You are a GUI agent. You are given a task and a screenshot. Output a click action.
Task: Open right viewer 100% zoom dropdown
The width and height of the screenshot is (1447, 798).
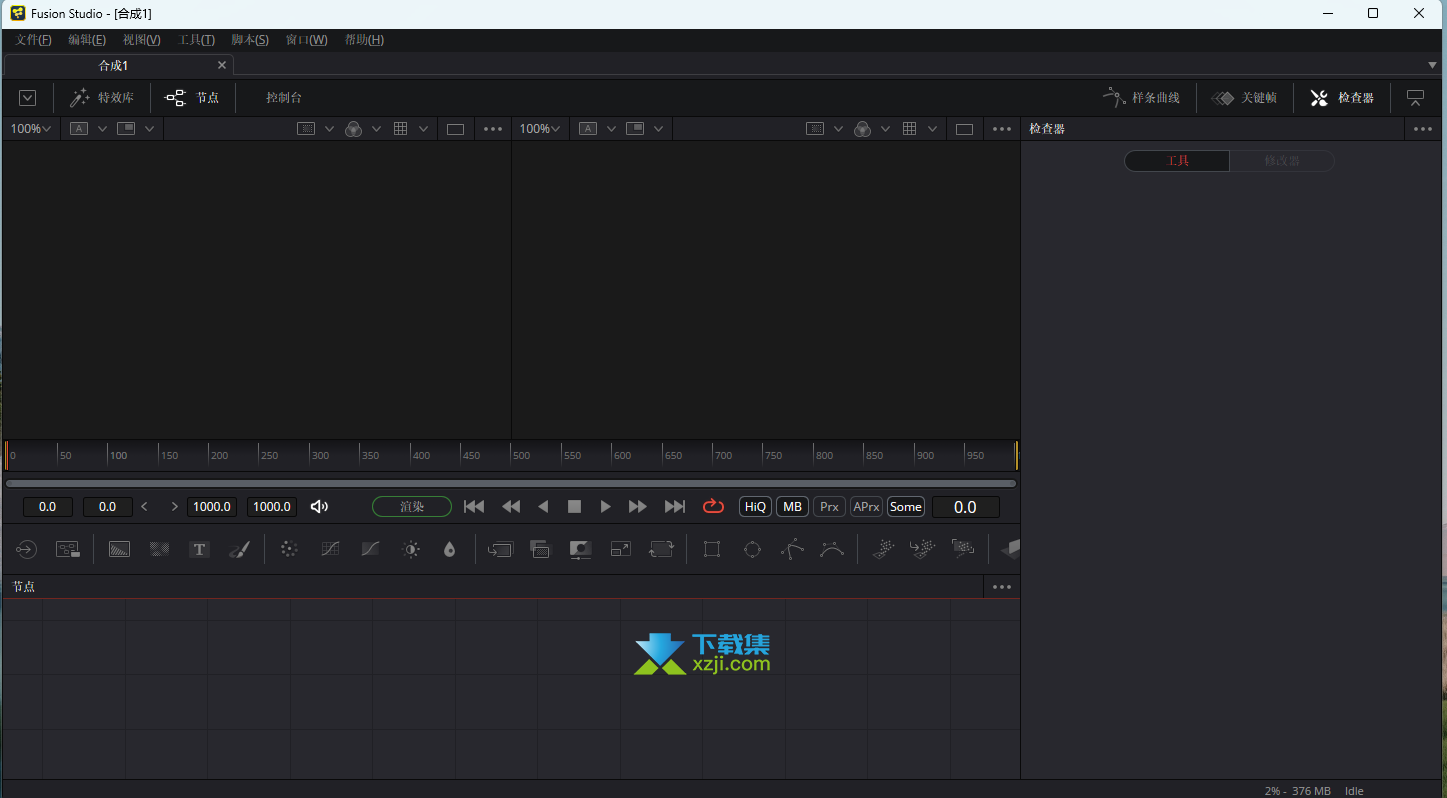click(x=540, y=129)
